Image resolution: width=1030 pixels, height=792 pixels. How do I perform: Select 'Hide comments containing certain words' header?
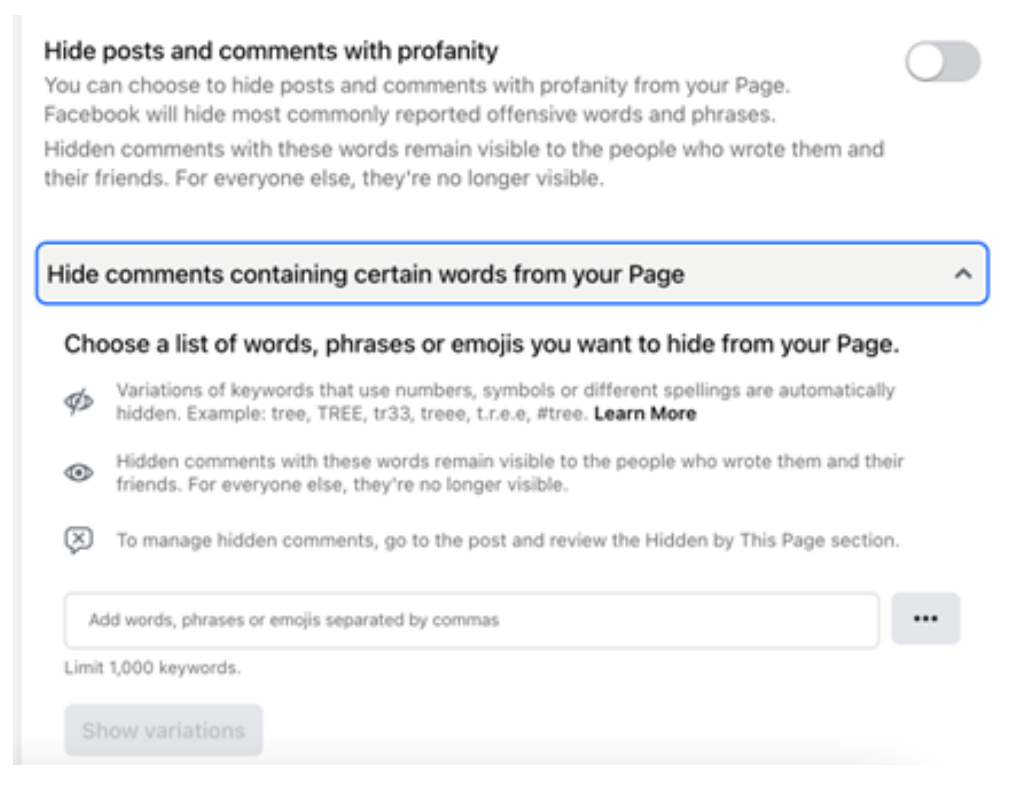point(512,273)
